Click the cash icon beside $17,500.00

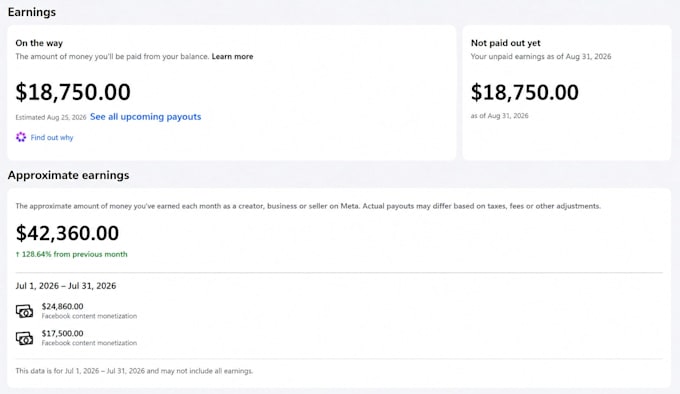click(24, 338)
